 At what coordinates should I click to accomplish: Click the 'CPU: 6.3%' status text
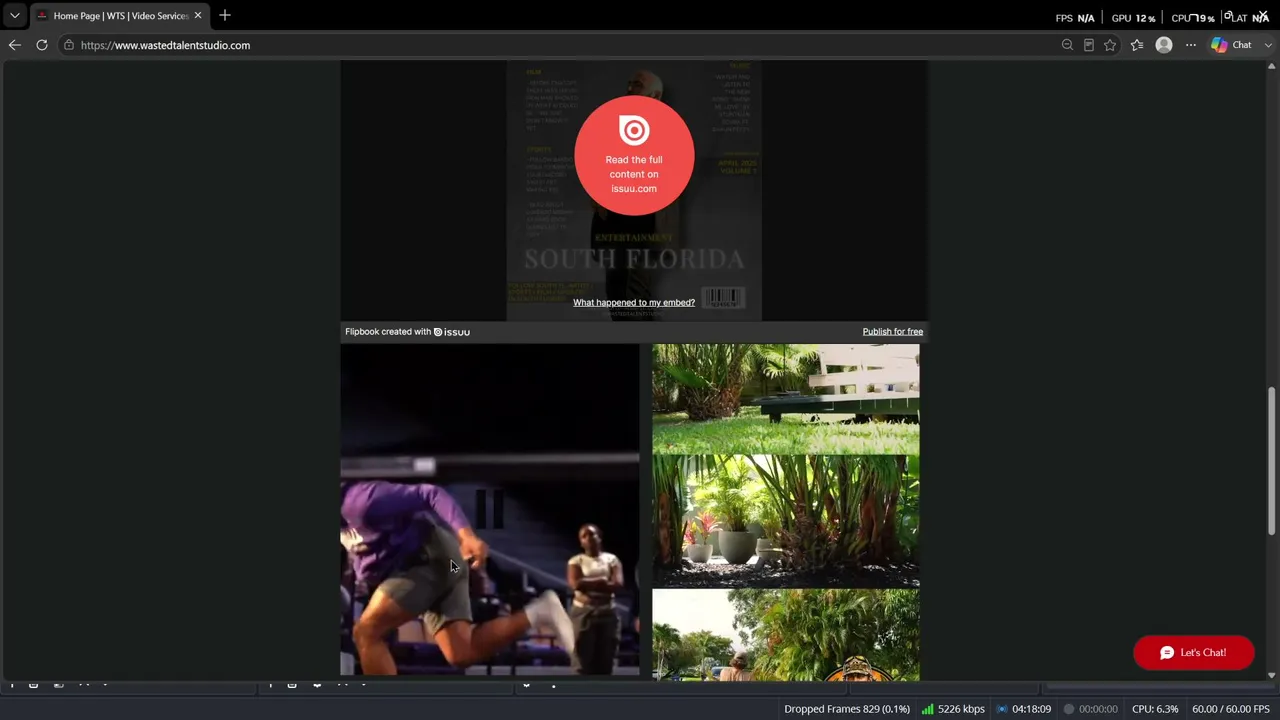(1155, 709)
